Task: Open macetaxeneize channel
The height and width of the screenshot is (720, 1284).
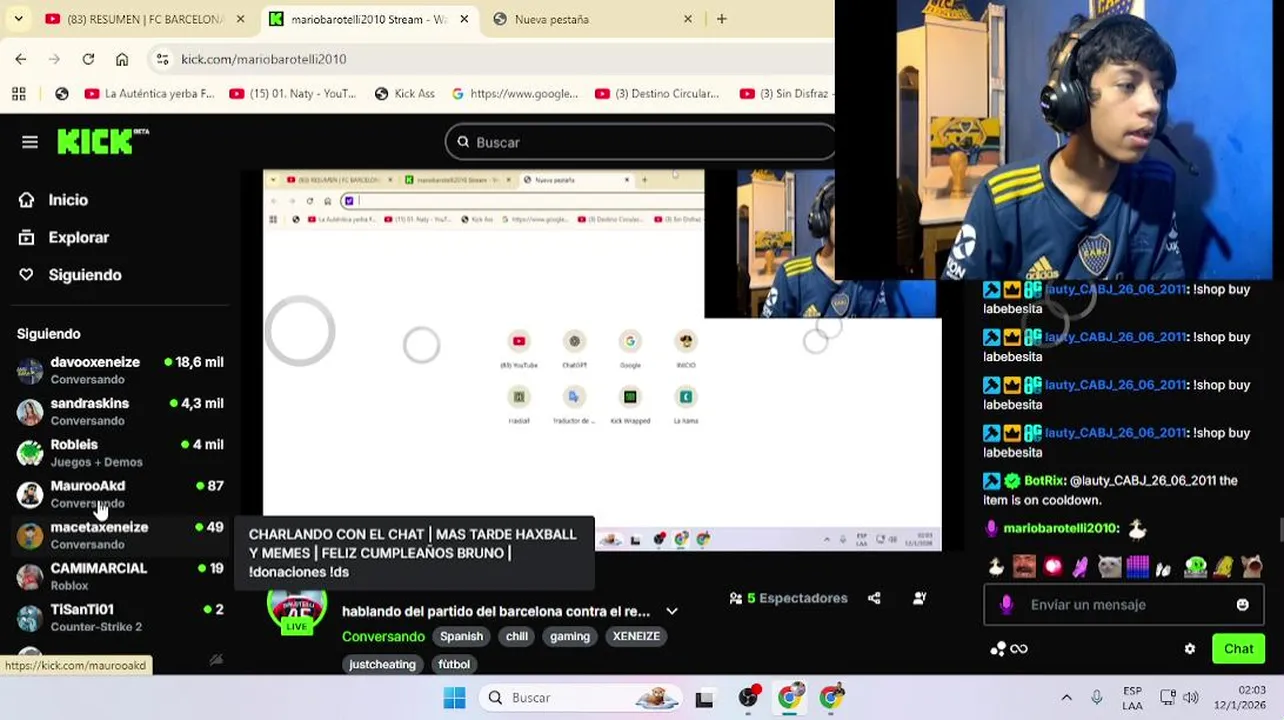Action: (120, 535)
